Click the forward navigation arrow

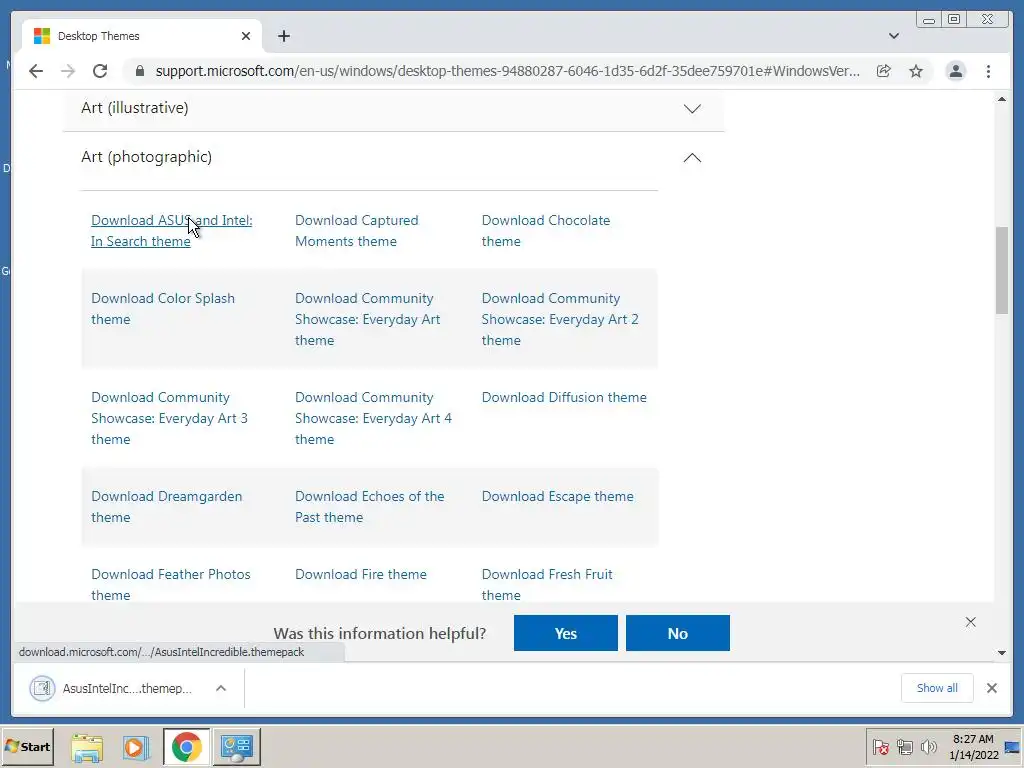[x=68, y=71]
